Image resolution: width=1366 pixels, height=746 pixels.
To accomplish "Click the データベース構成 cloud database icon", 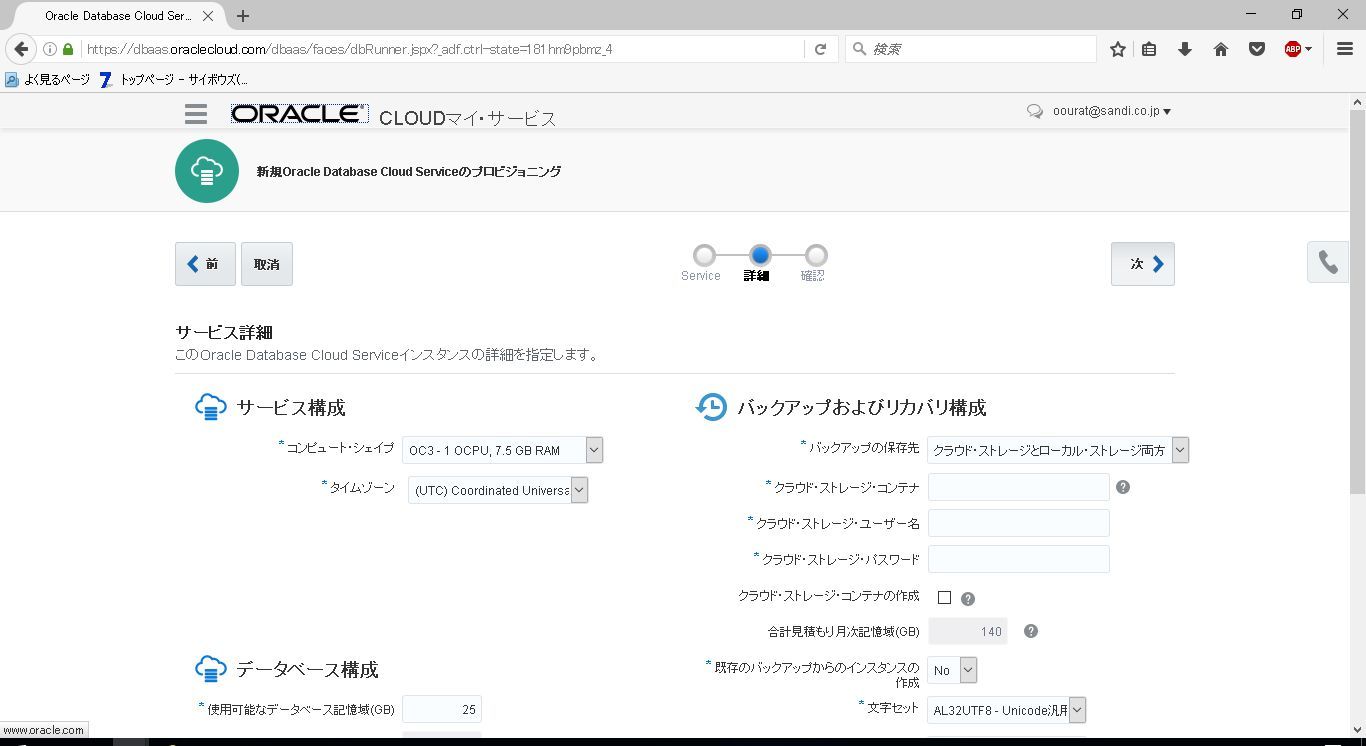I will (x=210, y=669).
